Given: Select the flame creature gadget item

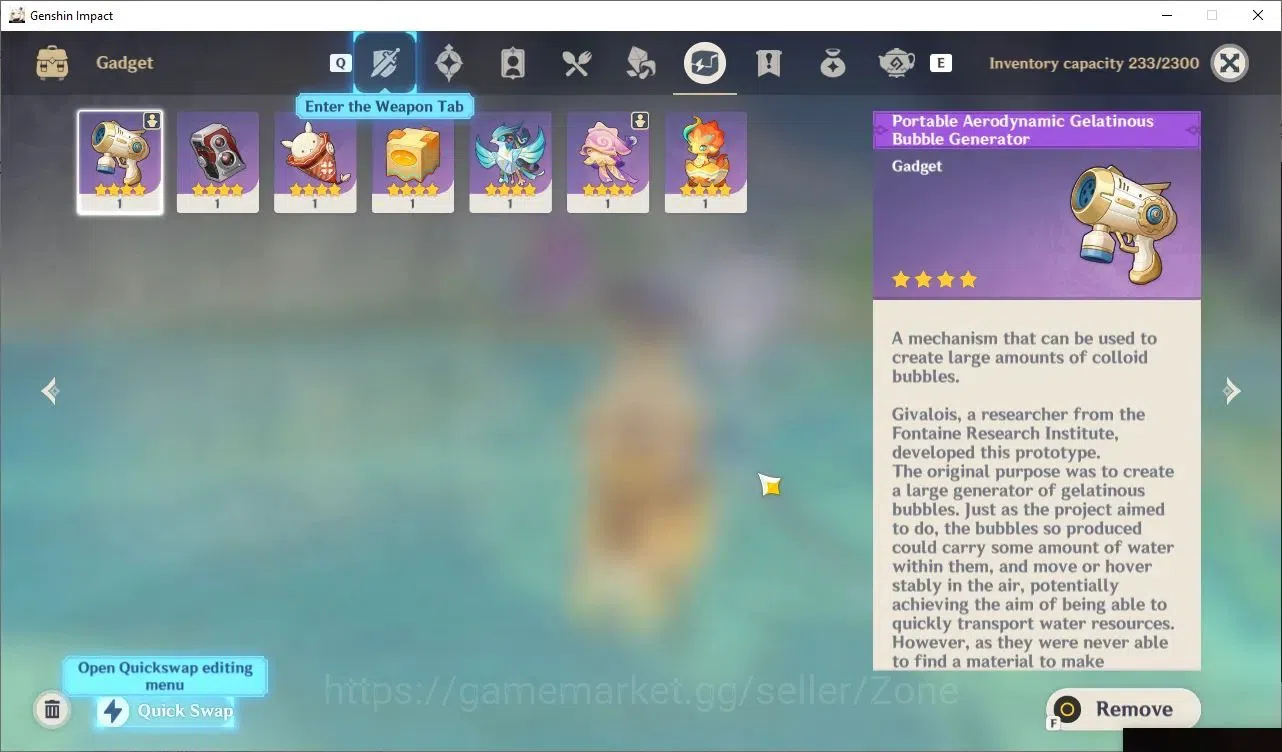Looking at the screenshot, I should [x=706, y=162].
